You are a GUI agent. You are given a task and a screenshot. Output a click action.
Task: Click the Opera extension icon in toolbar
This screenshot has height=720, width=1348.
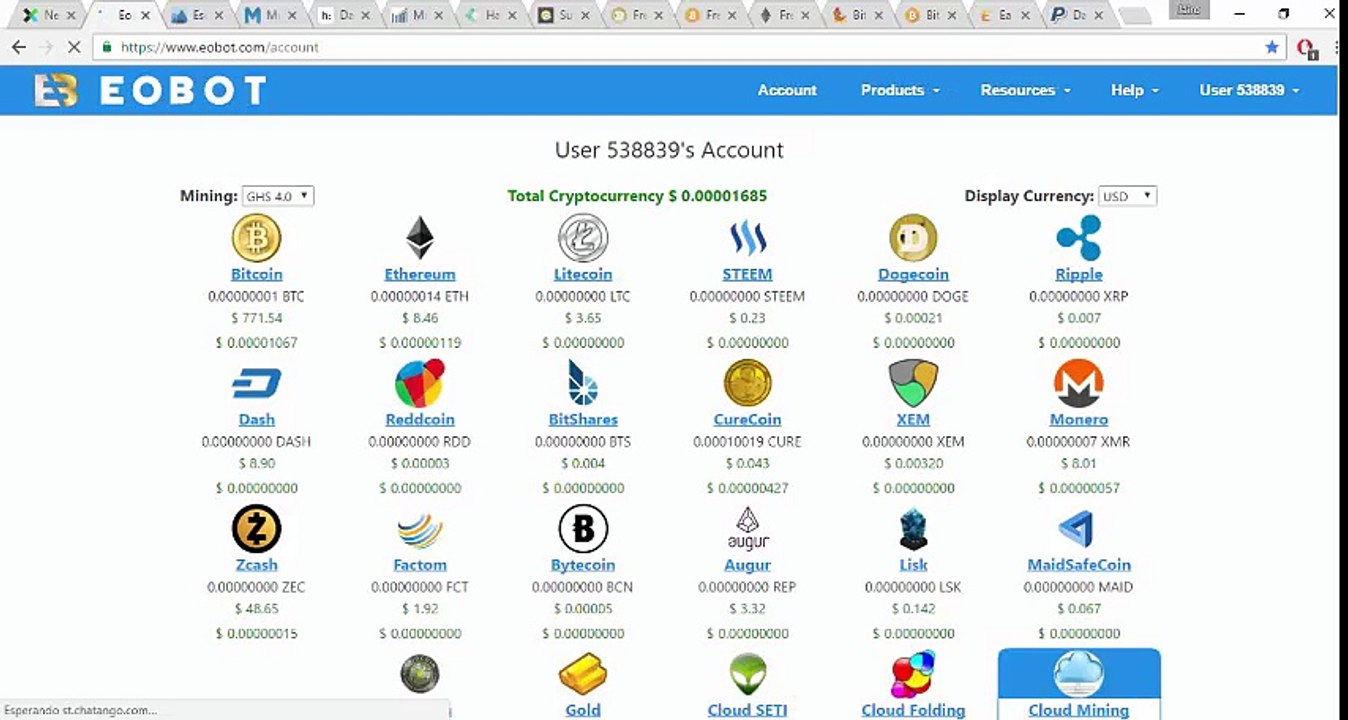pyautogui.click(x=1306, y=47)
